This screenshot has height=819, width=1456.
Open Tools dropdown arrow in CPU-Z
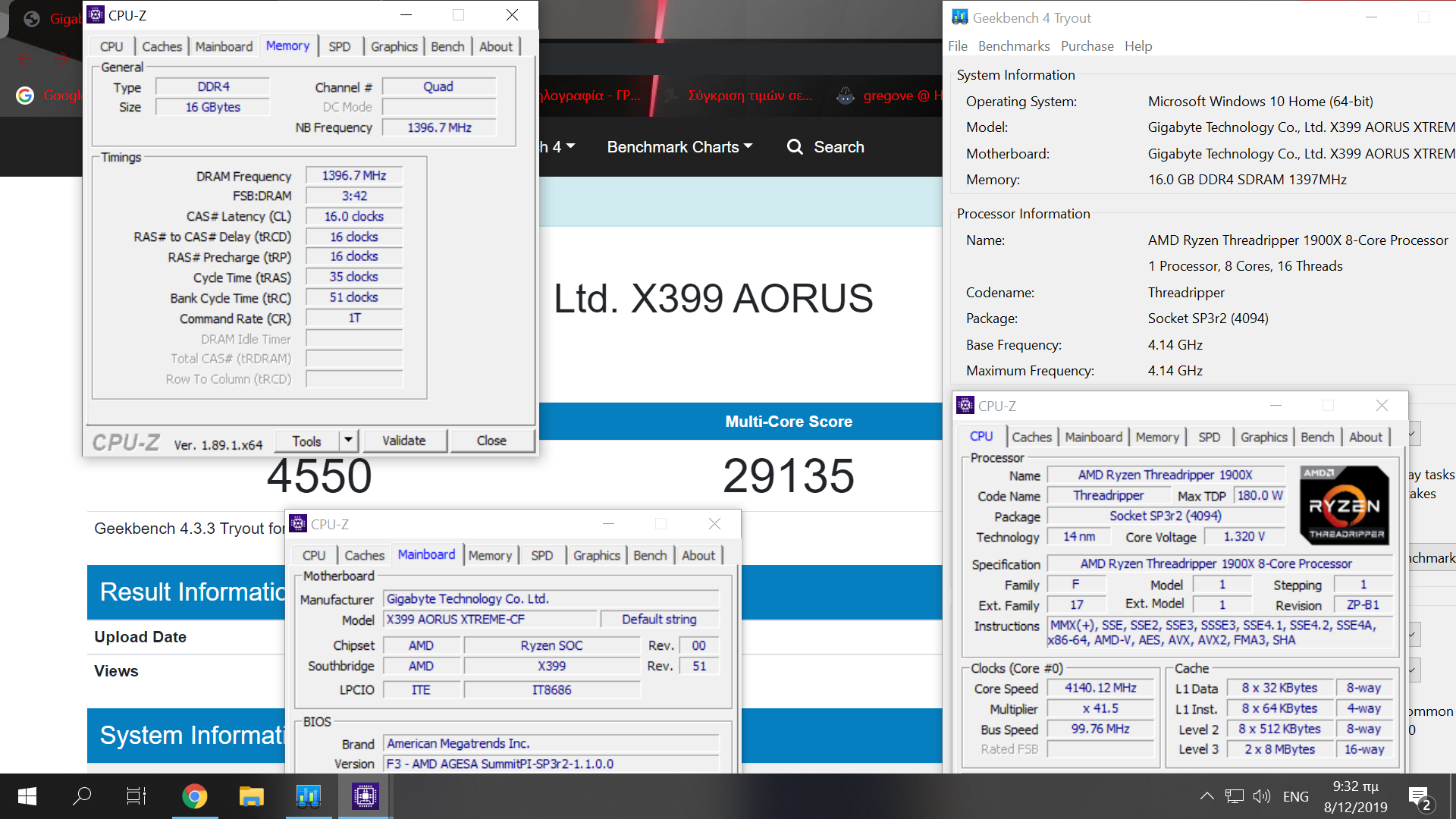pos(348,440)
